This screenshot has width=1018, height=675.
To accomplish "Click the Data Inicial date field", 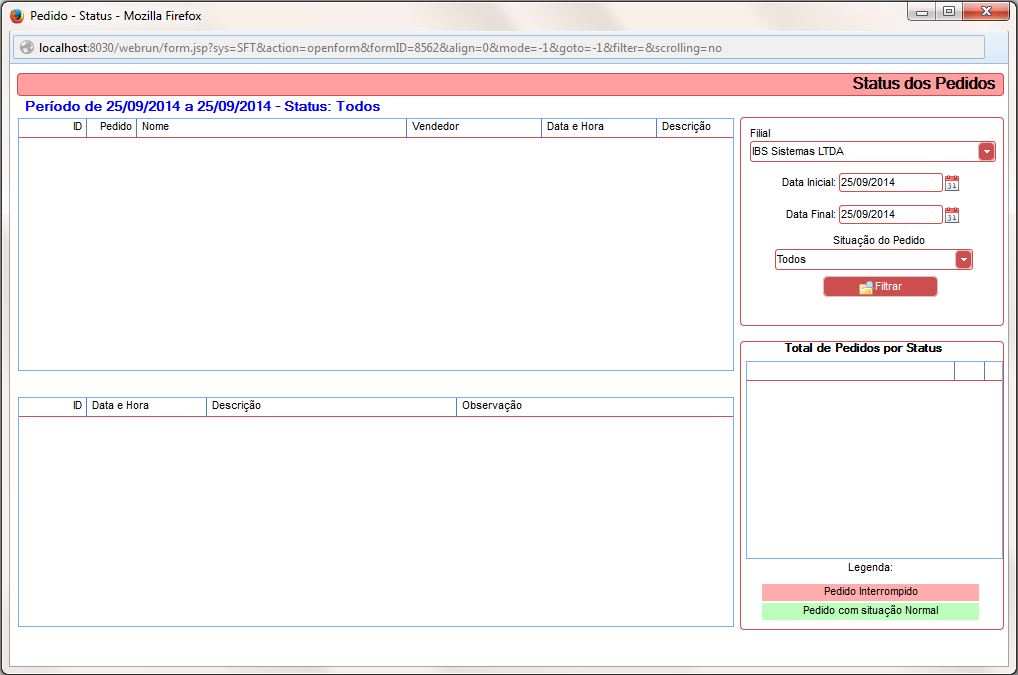I will pos(890,182).
